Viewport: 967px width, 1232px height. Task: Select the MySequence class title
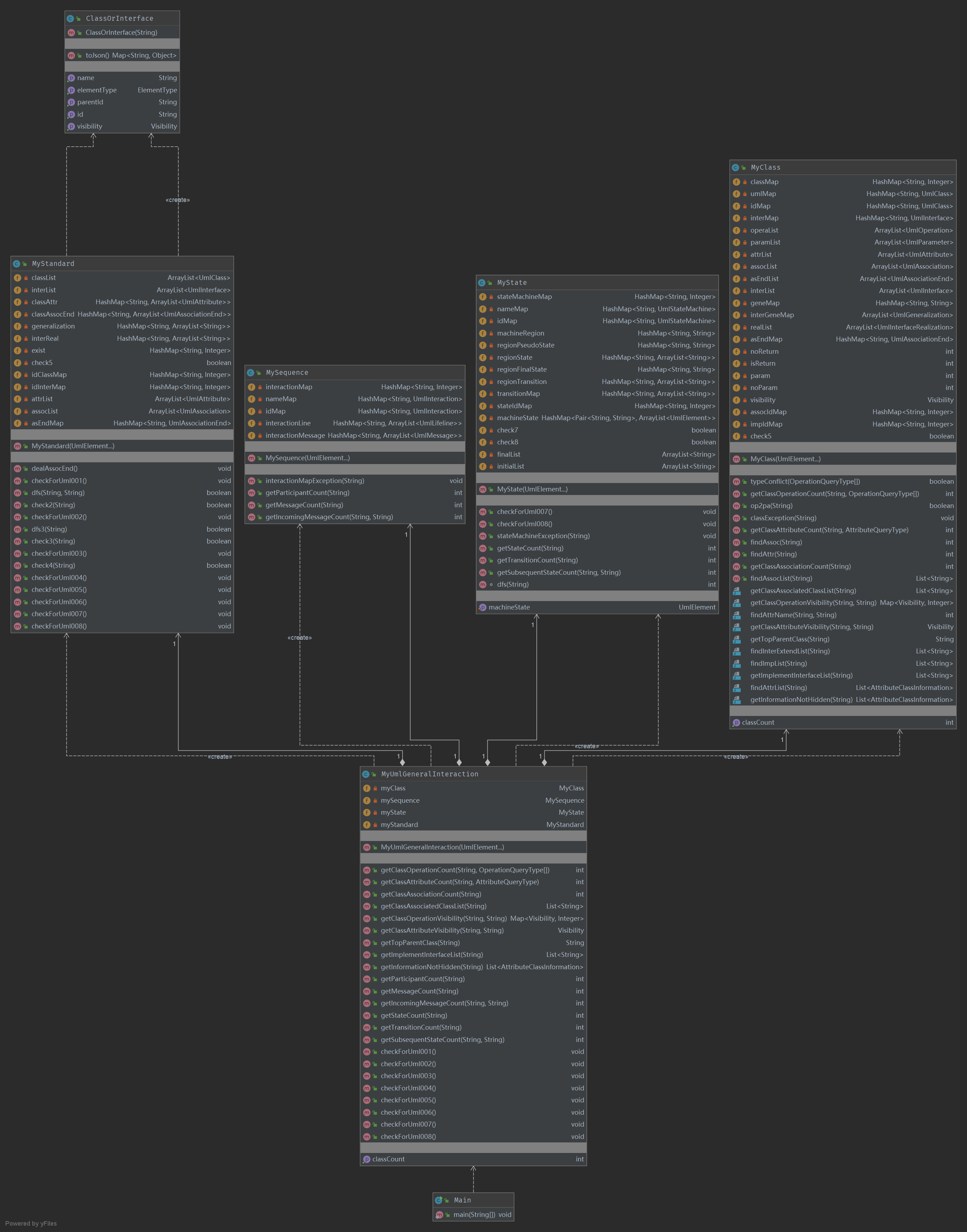coord(287,373)
